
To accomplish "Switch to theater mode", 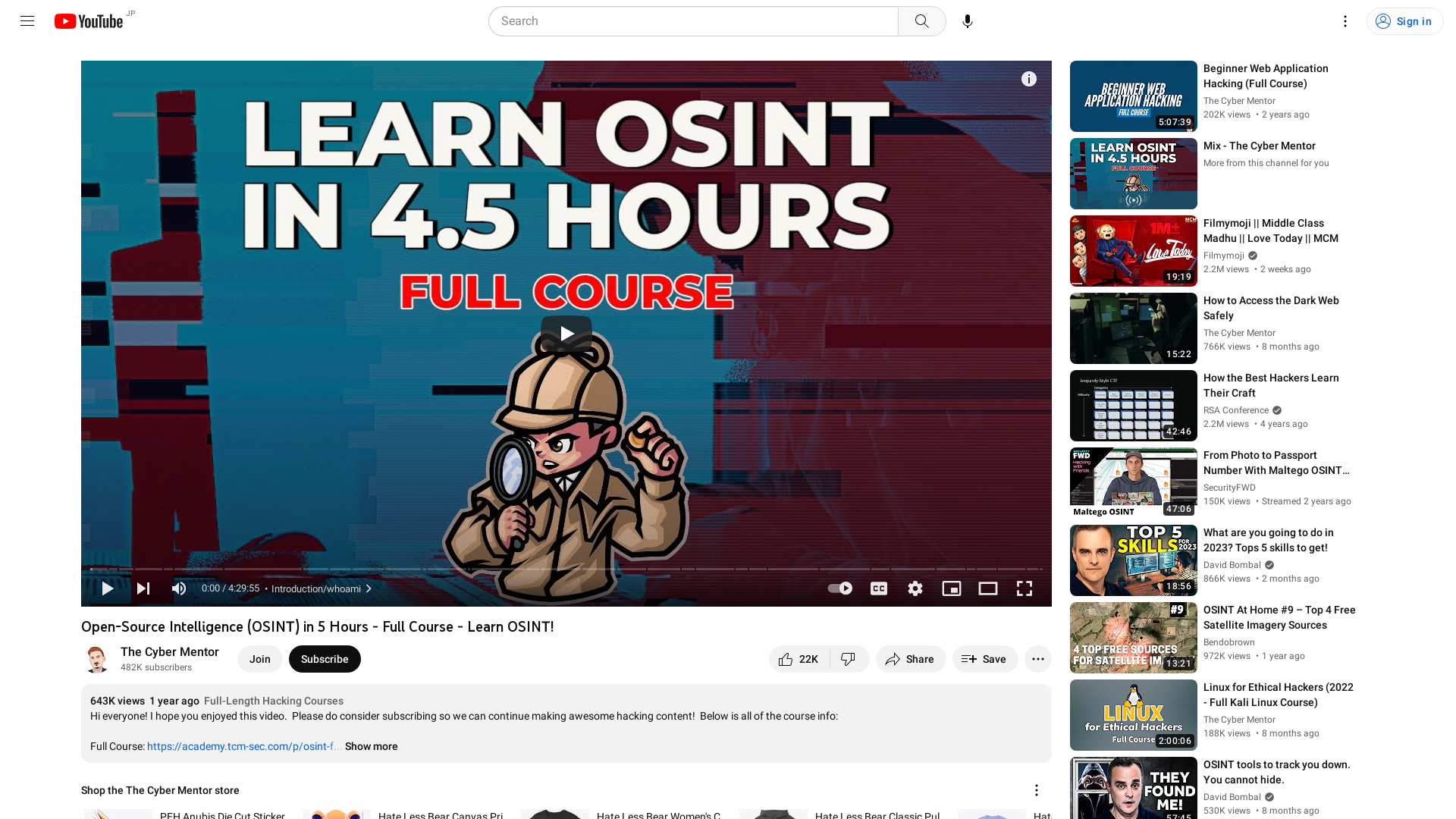I will (x=987, y=588).
